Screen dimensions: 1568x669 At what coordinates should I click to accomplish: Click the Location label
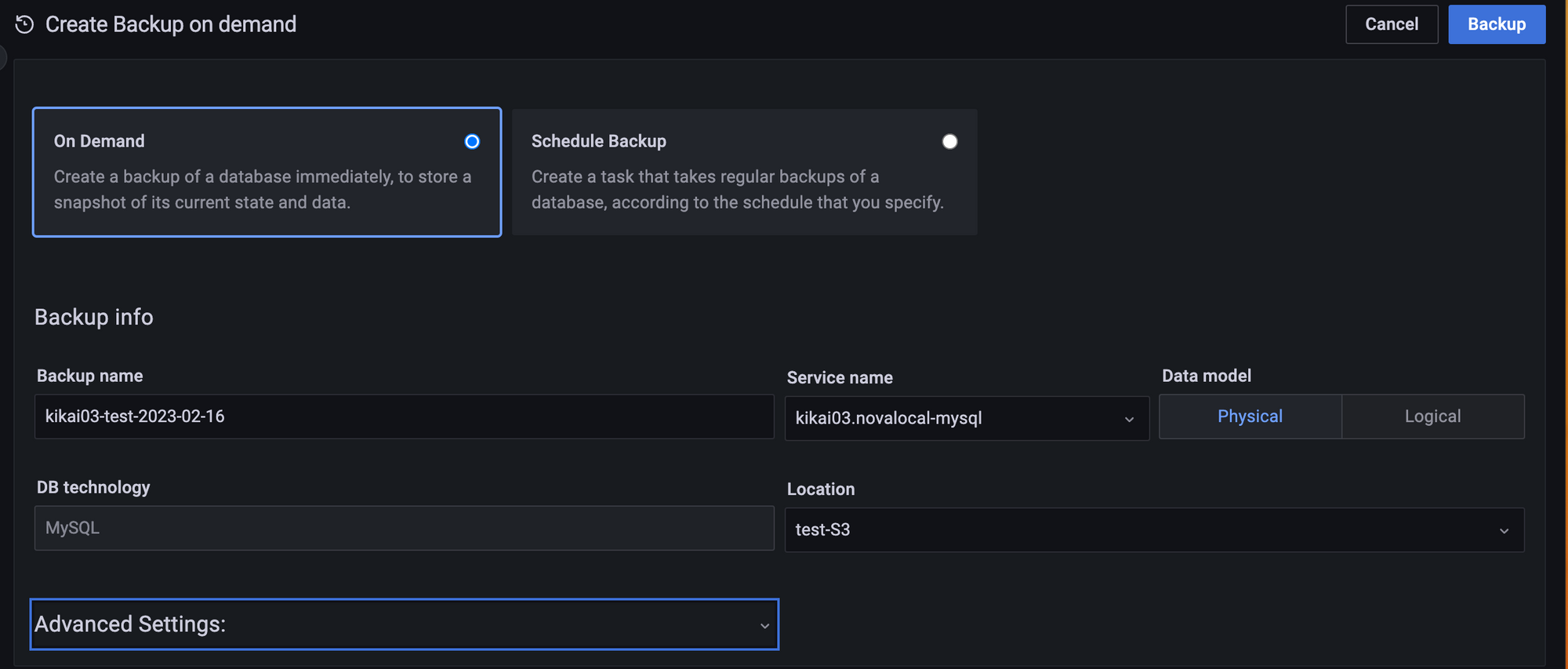click(x=821, y=489)
